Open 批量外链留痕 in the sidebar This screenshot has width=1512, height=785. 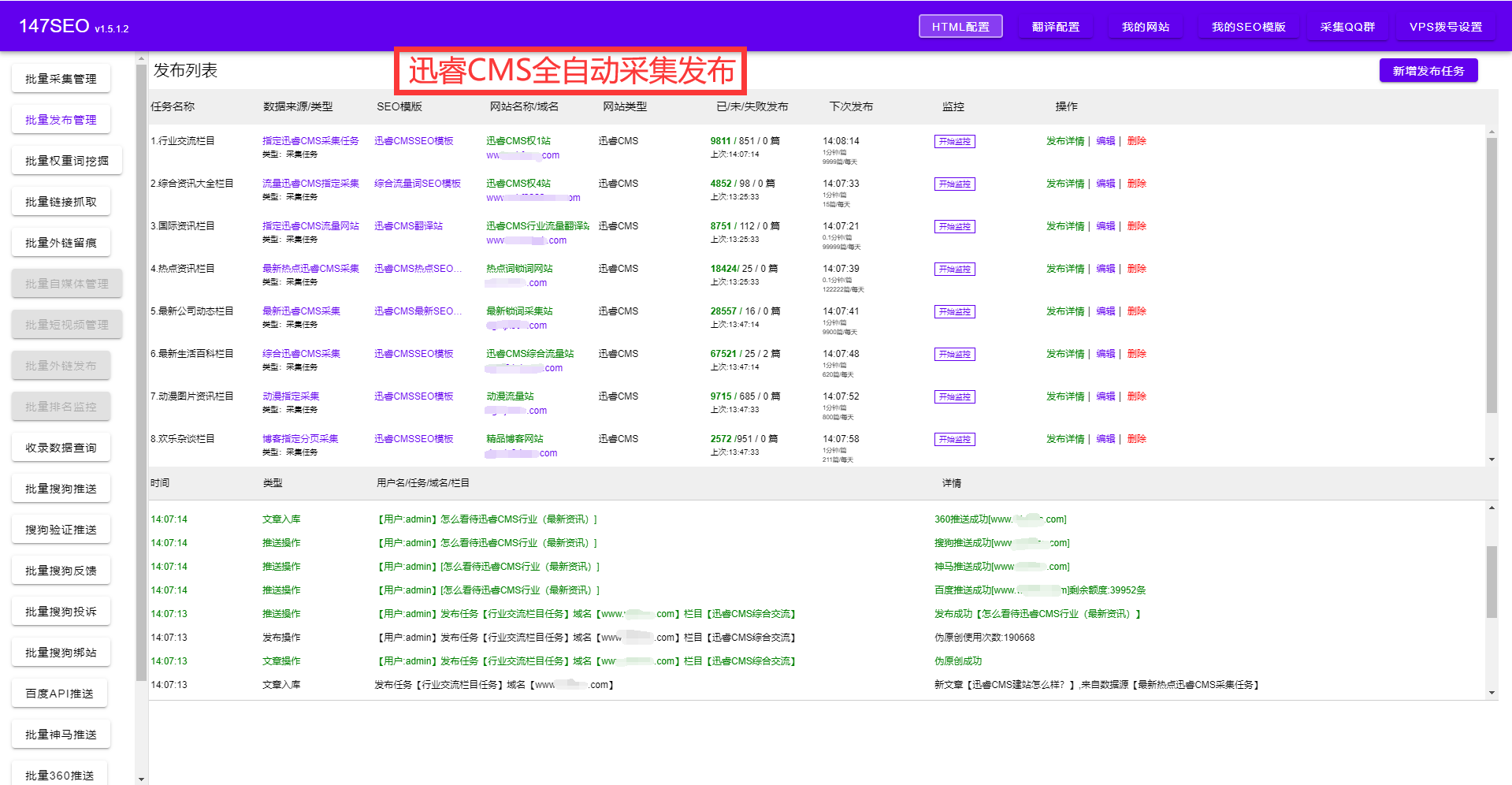(61, 243)
